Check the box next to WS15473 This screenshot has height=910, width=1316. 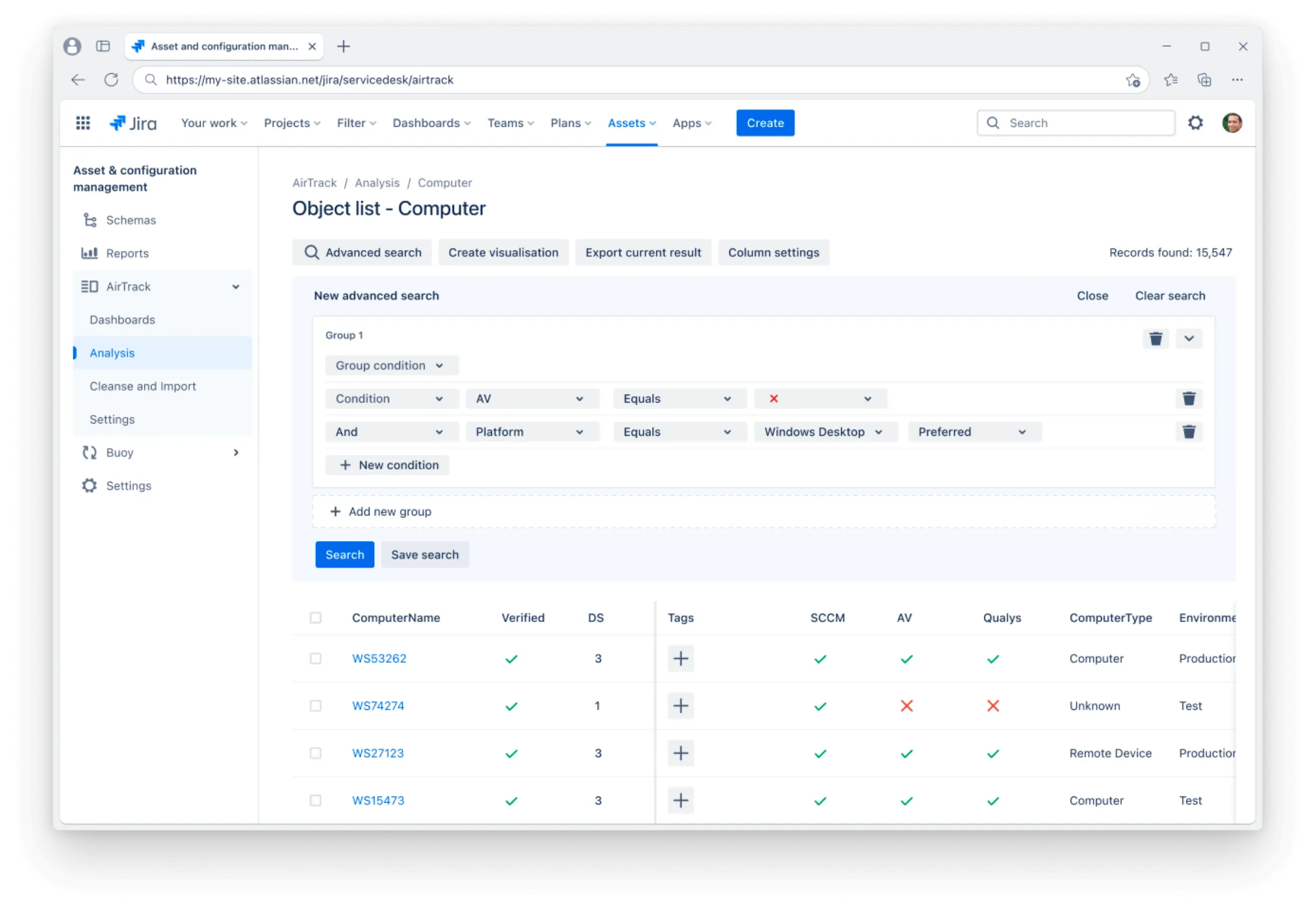316,800
